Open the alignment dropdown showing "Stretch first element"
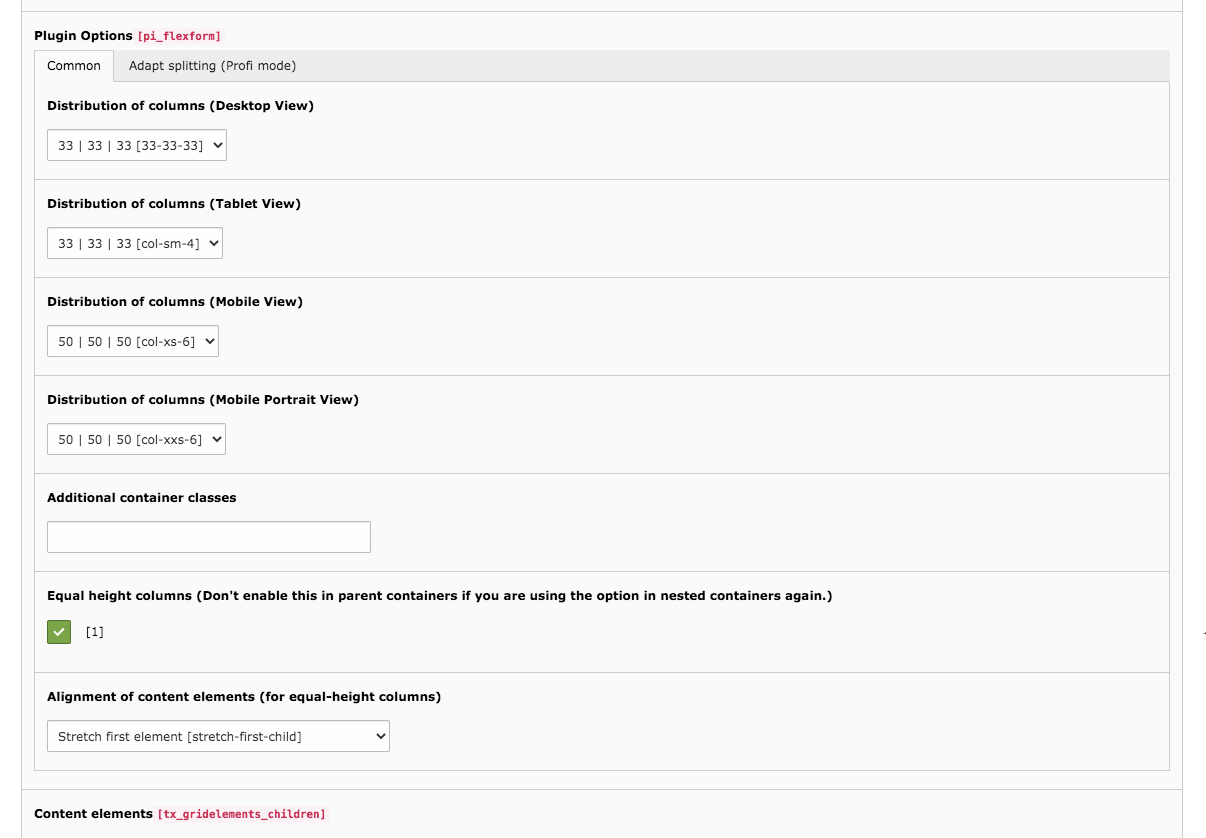Screen dimensions: 1206x838 218,735
